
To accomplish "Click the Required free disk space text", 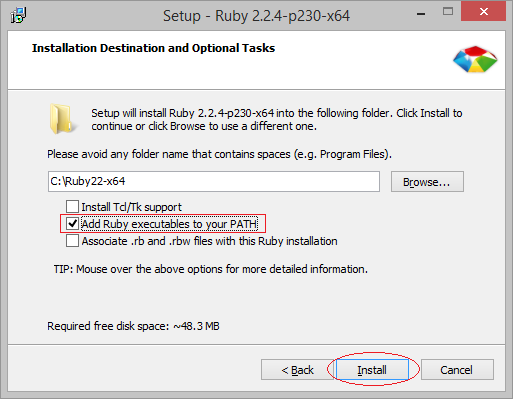I will point(133,326).
